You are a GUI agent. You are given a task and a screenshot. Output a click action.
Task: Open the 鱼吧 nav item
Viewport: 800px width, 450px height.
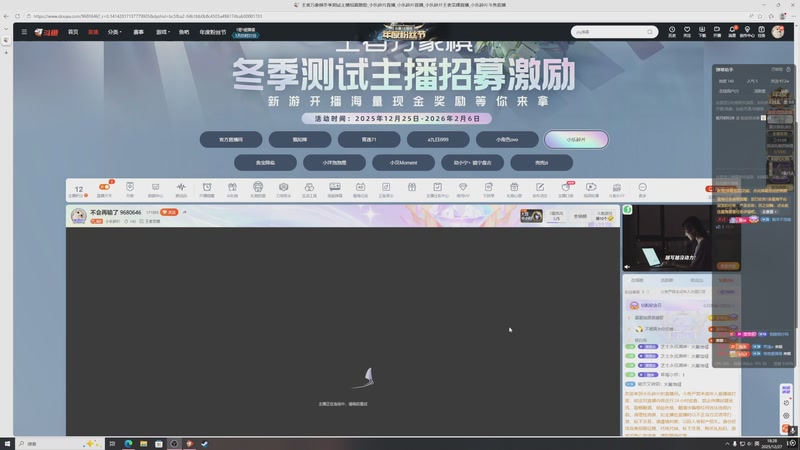[184, 32]
